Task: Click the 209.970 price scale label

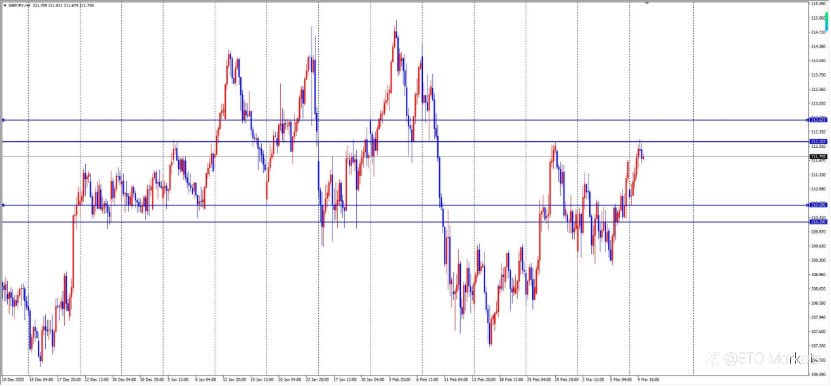Action: click(x=818, y=232)
